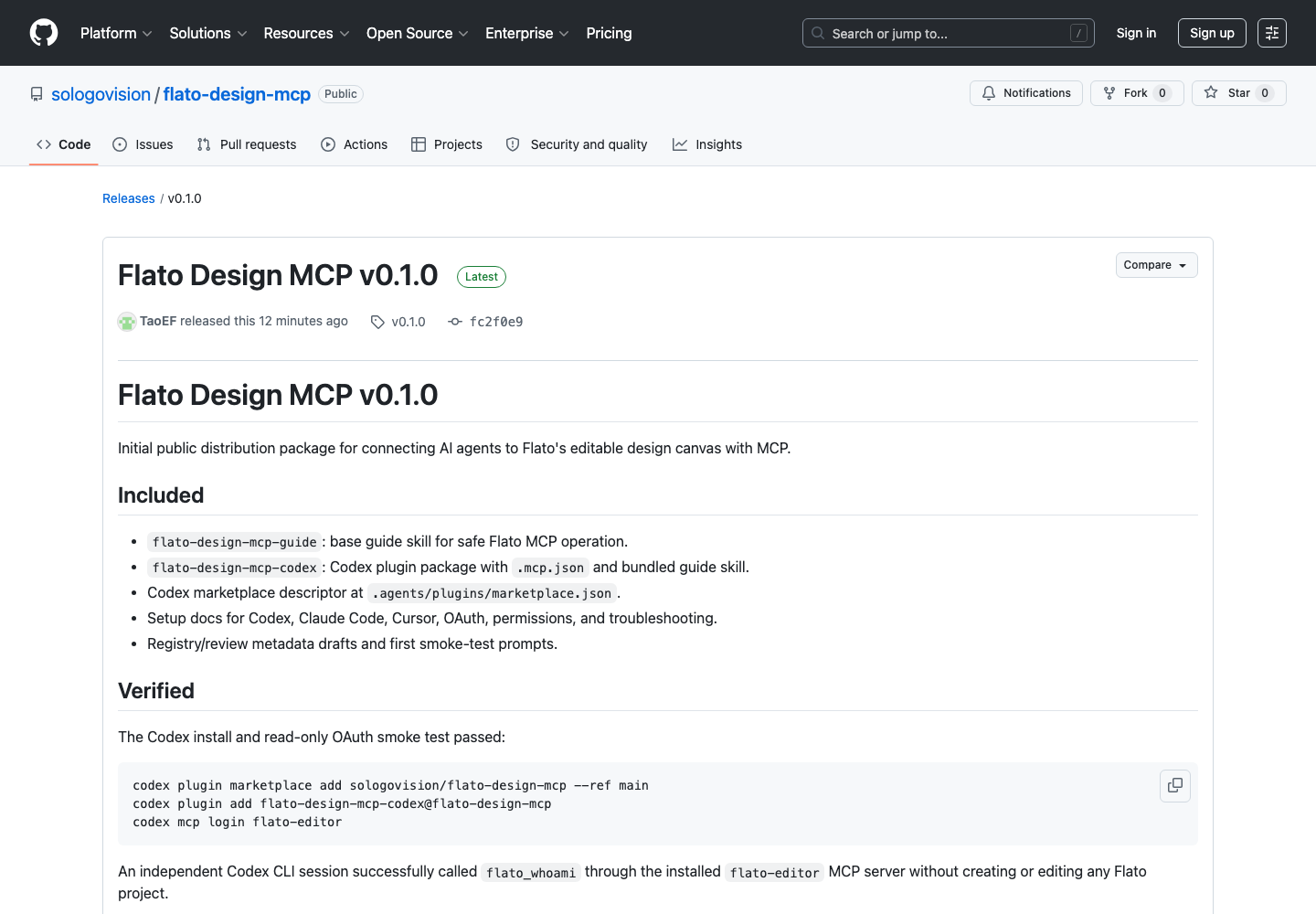Expand the Resources menu
The image size is (1316, 914).
pyautogui.click(x=306, y=33)
